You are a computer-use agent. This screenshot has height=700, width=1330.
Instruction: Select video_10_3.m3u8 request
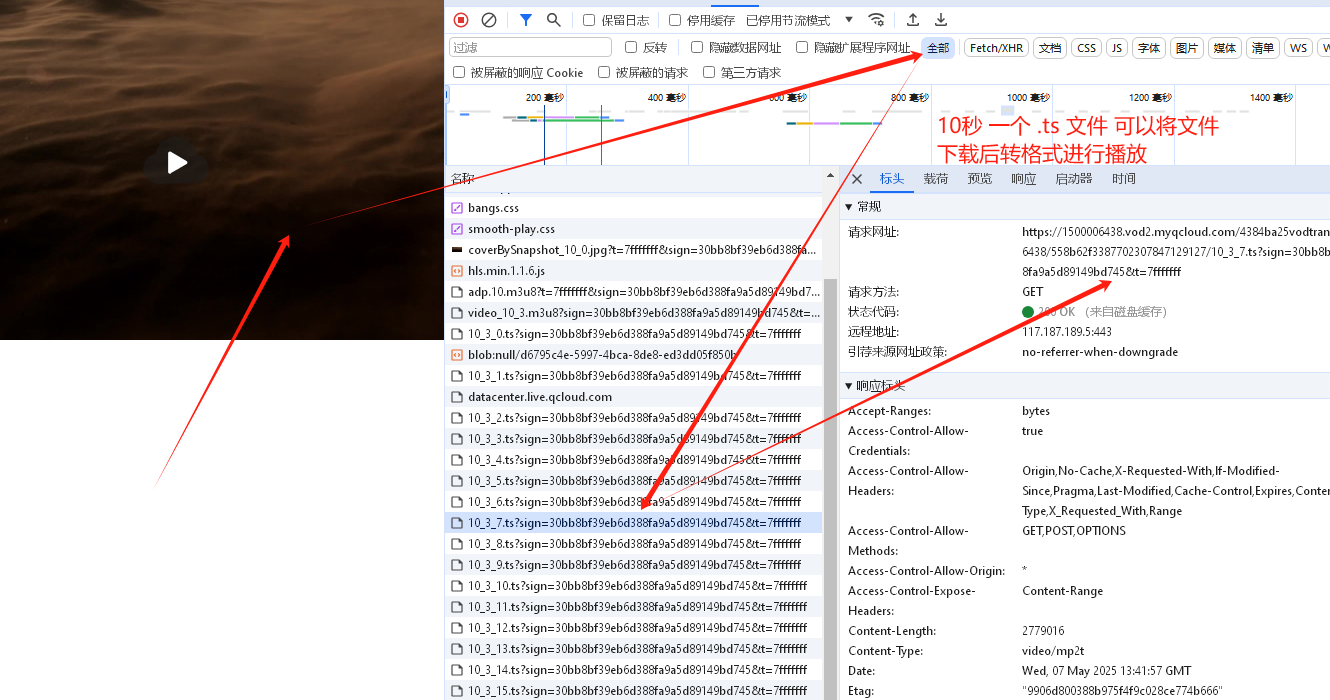coord(634,313)
